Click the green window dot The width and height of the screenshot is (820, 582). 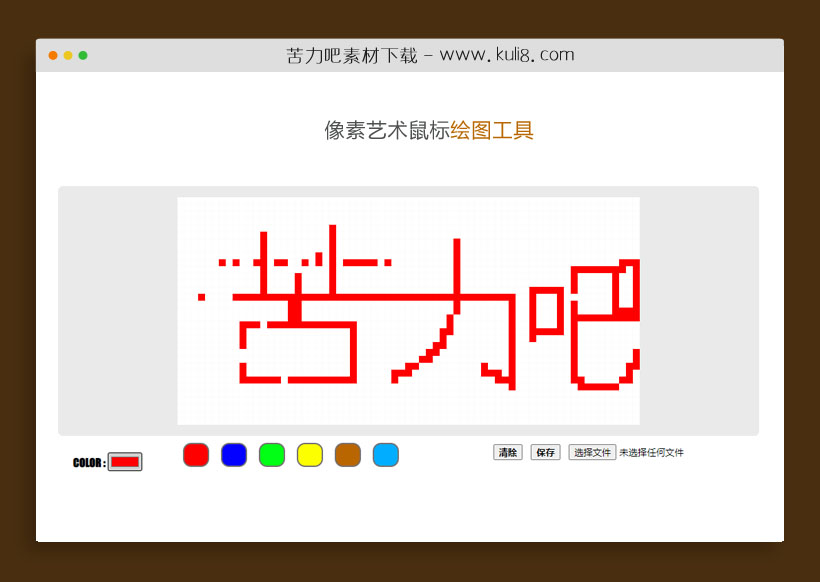84,57
